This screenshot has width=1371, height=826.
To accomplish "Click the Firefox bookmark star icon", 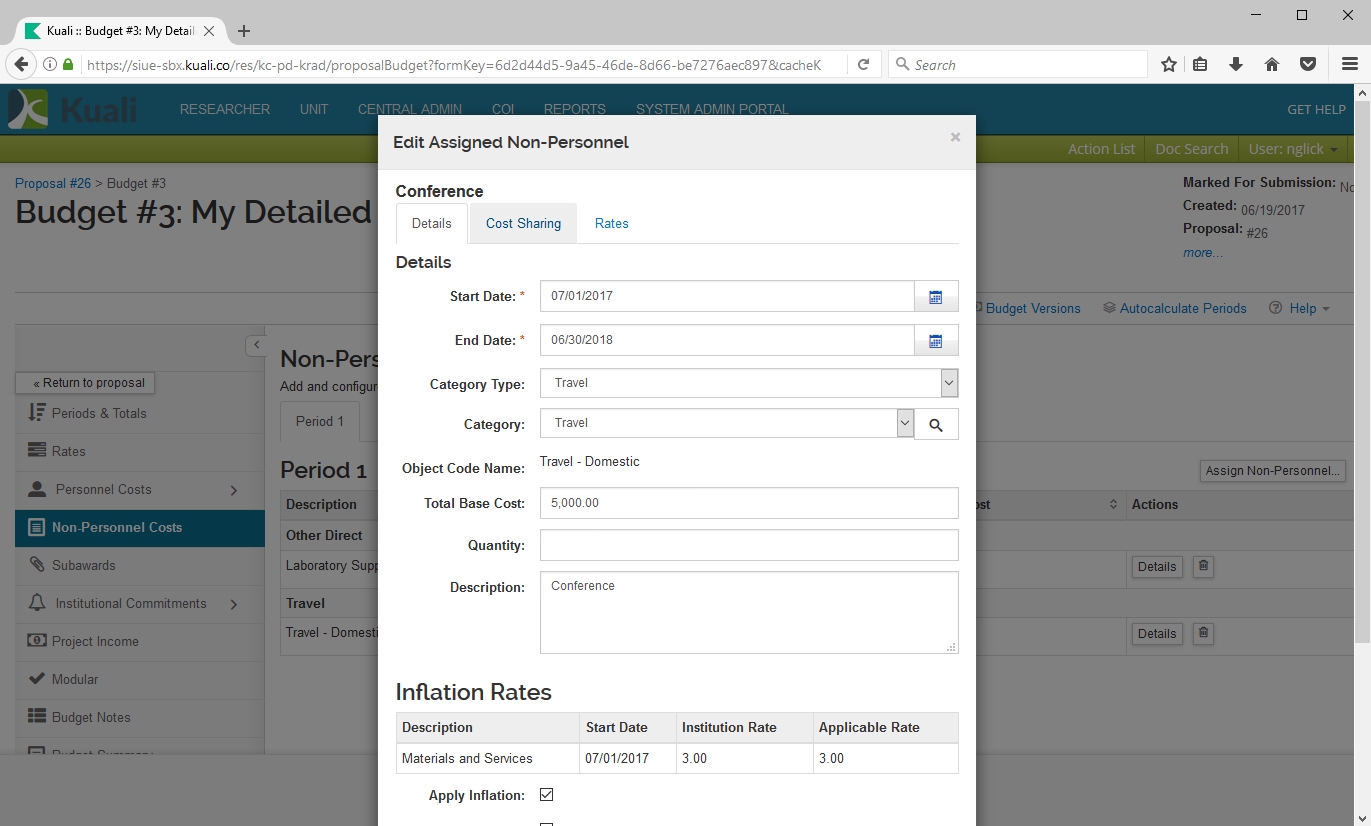I will pos(1168,65).
